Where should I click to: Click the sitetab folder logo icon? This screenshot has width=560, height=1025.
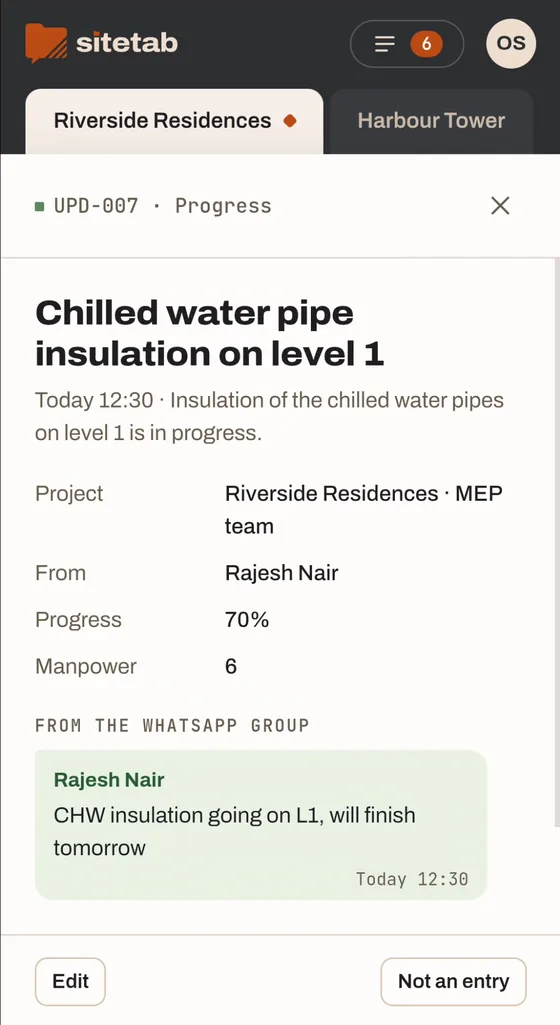tap(46, 43)
